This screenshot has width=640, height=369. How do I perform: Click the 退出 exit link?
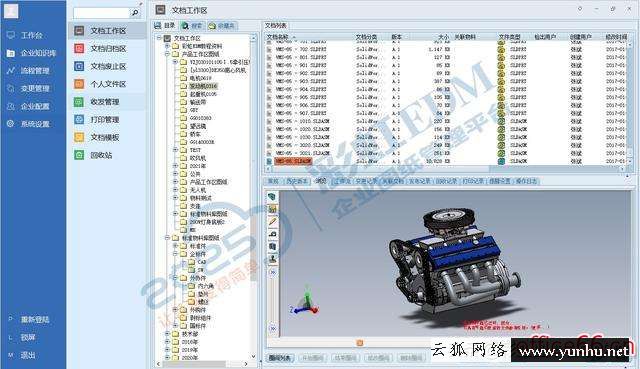(28, 355)
